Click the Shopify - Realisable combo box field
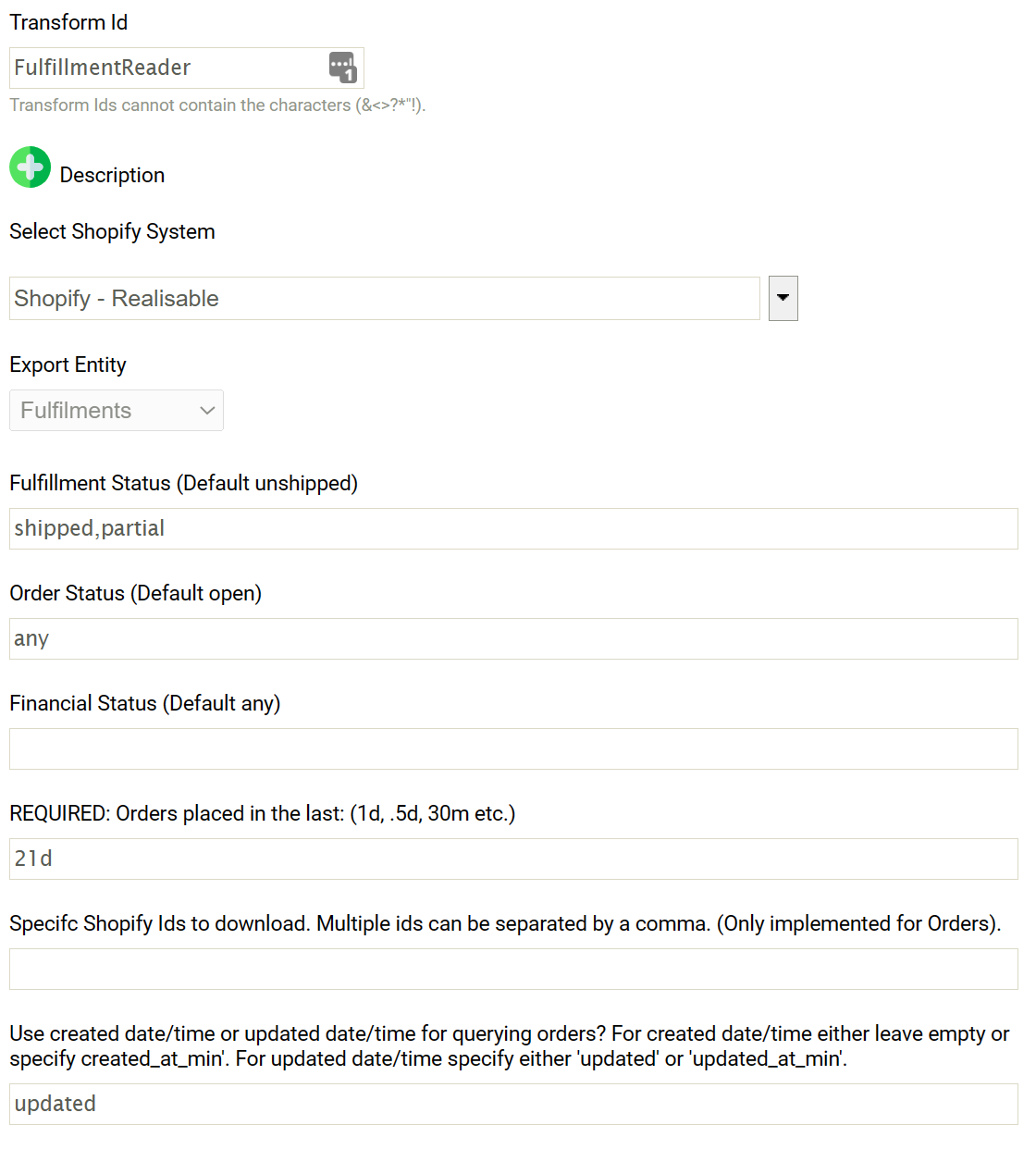 point(384,299)
